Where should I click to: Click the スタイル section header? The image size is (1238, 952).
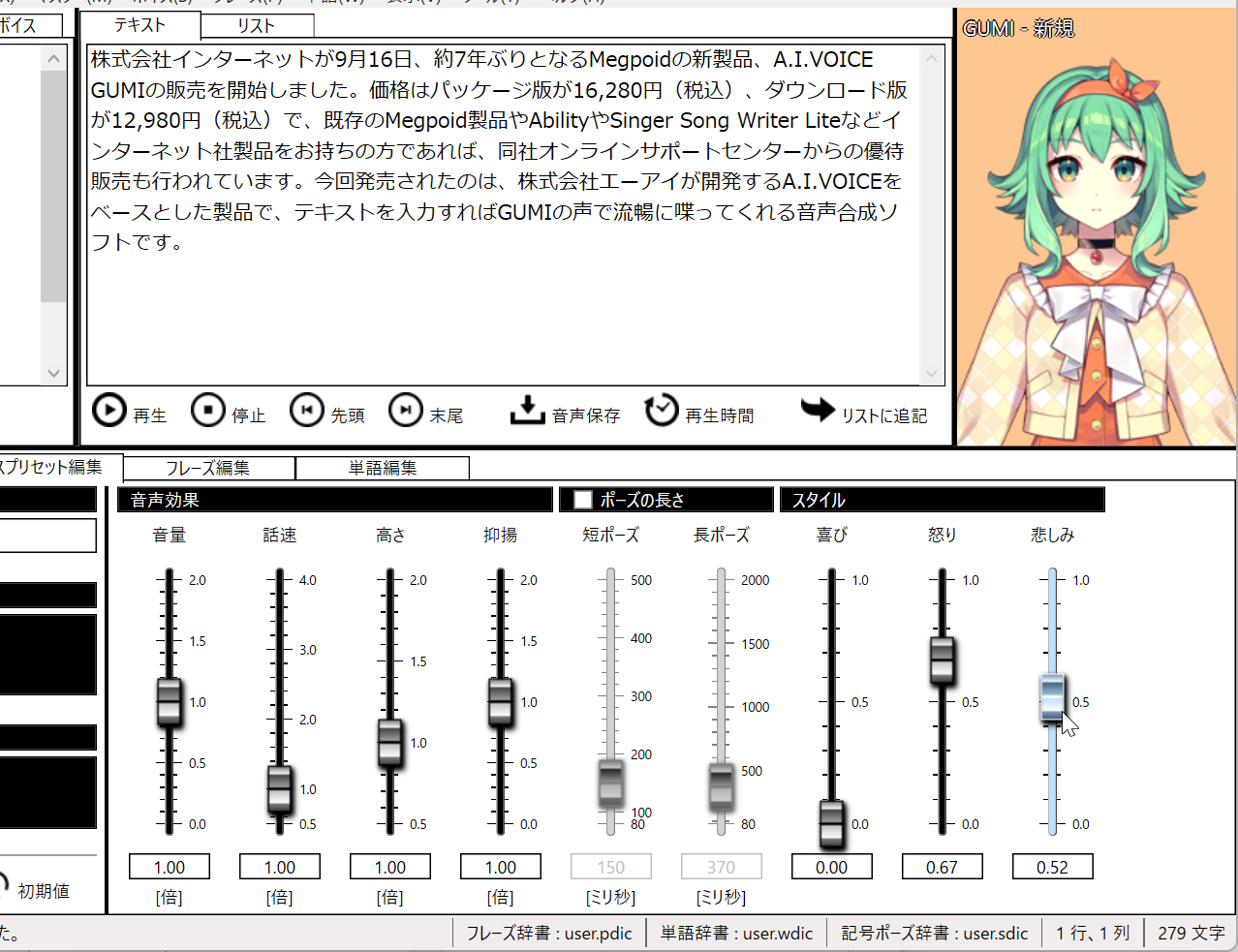click(943, 500)
